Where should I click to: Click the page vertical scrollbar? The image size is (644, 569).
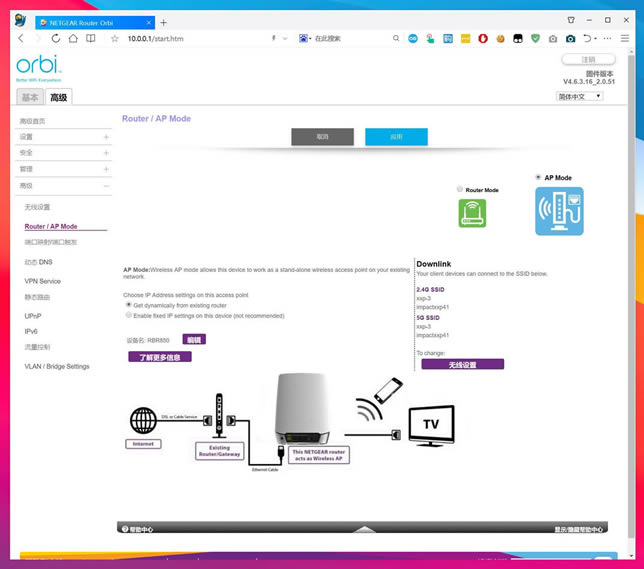(x=631, y=296)
